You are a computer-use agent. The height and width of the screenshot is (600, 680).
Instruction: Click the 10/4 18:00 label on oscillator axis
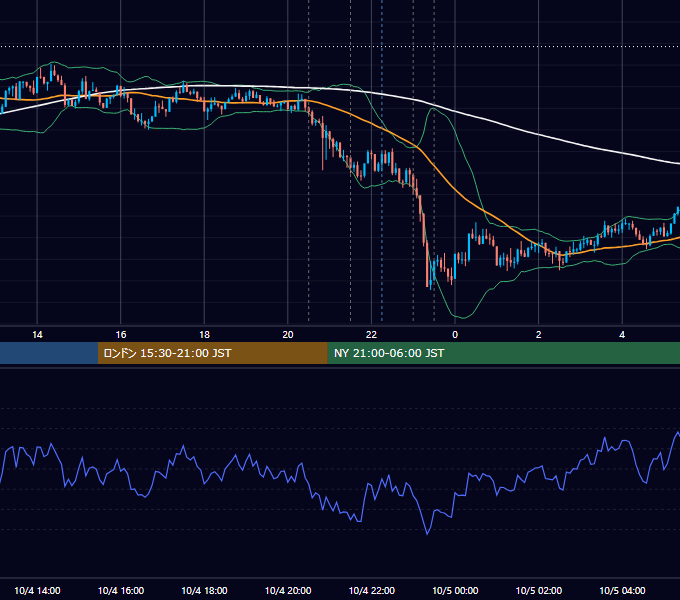pyautogui.click(x=204, y=590)
